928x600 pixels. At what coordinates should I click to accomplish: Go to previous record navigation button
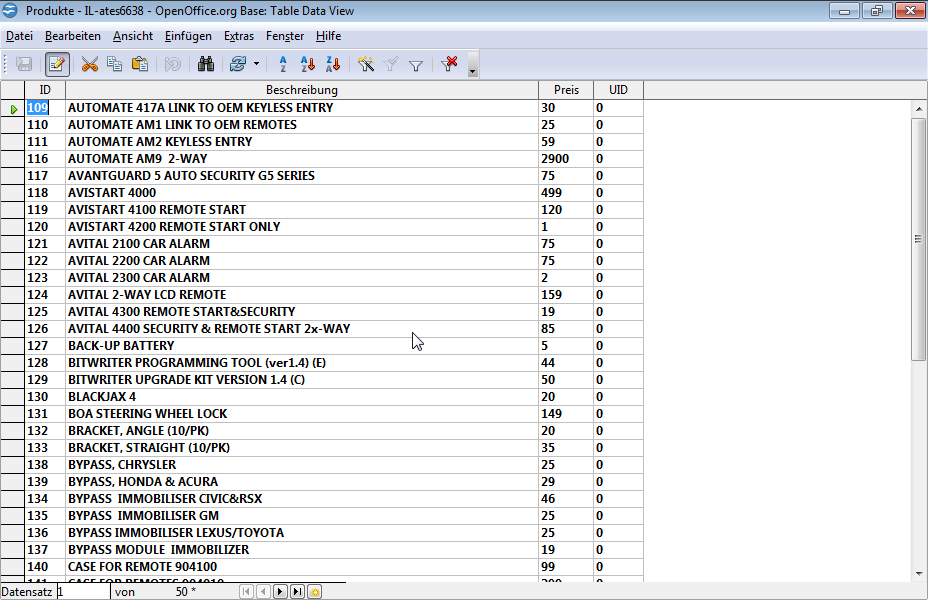263,592
